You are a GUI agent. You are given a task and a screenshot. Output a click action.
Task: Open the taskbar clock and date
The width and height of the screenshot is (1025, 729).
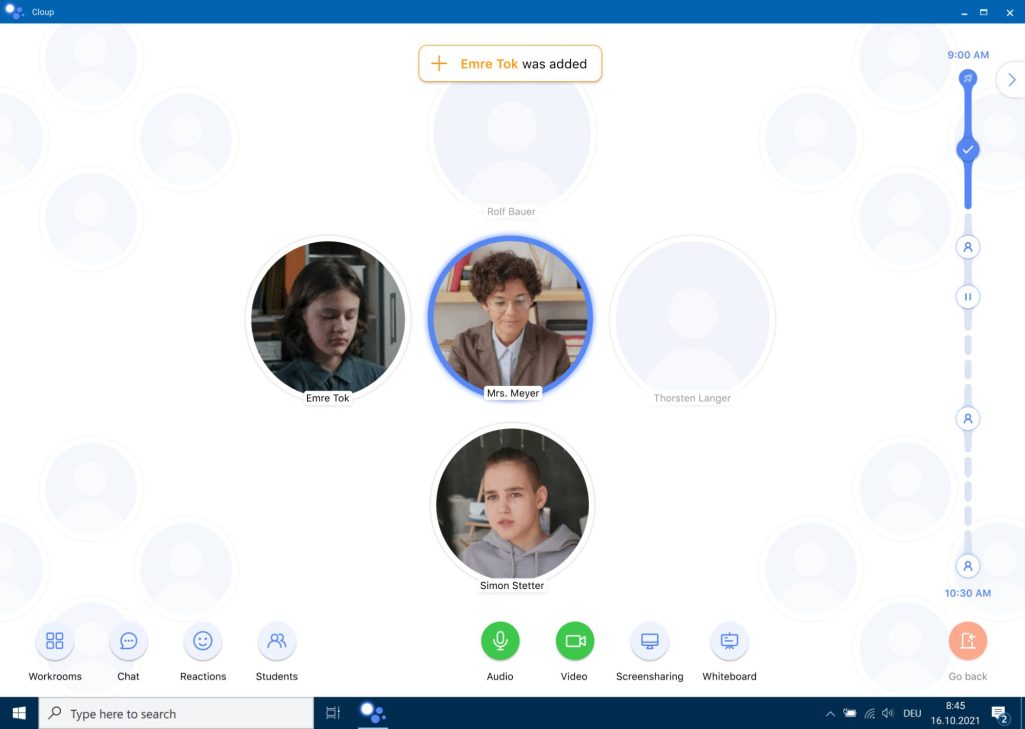tap(955, 713)
